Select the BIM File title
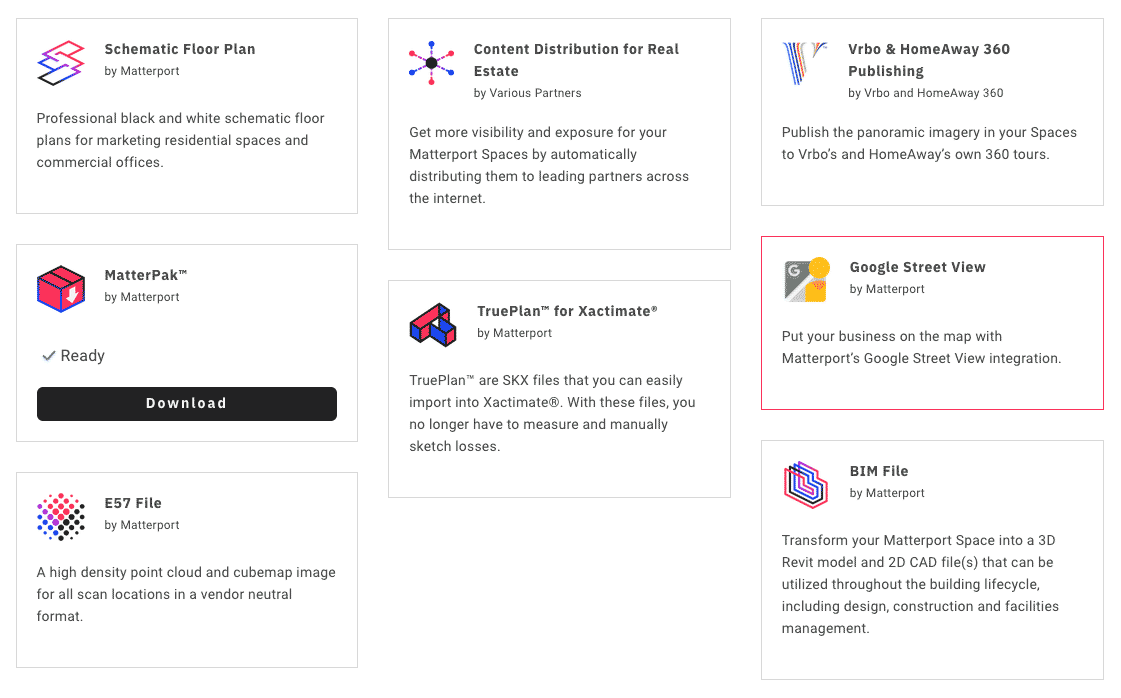This screenshot has height=698, width=1121. [879, 471]
